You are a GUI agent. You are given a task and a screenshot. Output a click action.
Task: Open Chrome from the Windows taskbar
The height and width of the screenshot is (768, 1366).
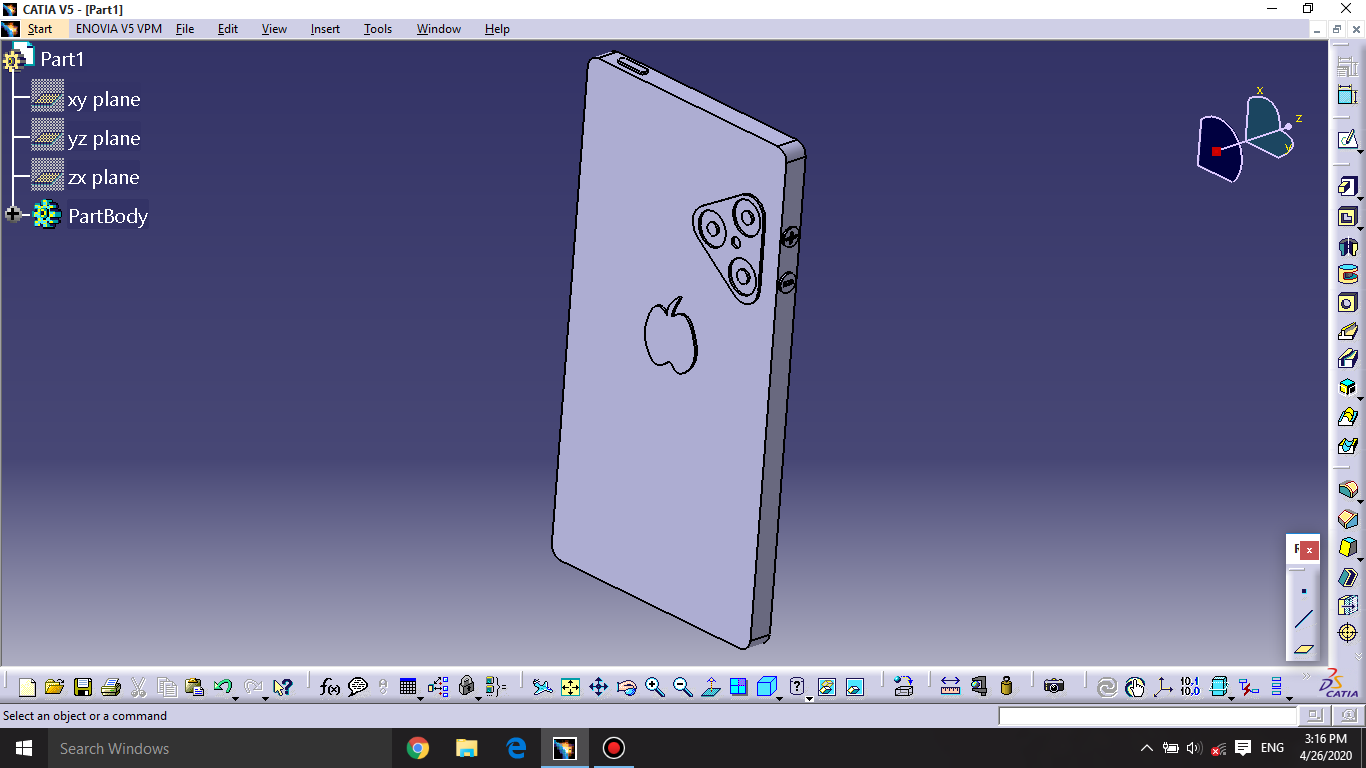418,748
